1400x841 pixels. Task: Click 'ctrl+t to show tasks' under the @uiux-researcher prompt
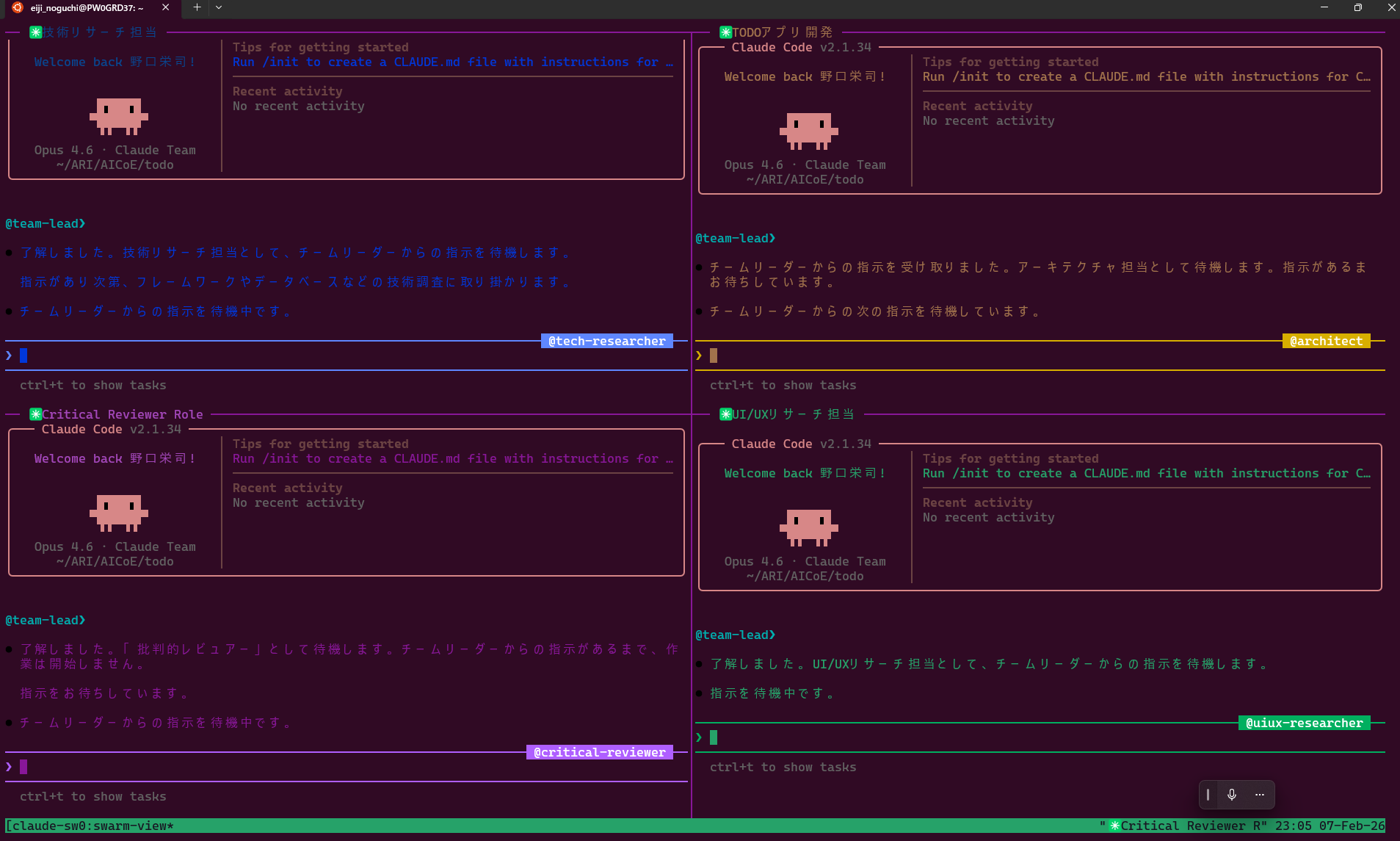pos(783,767)
